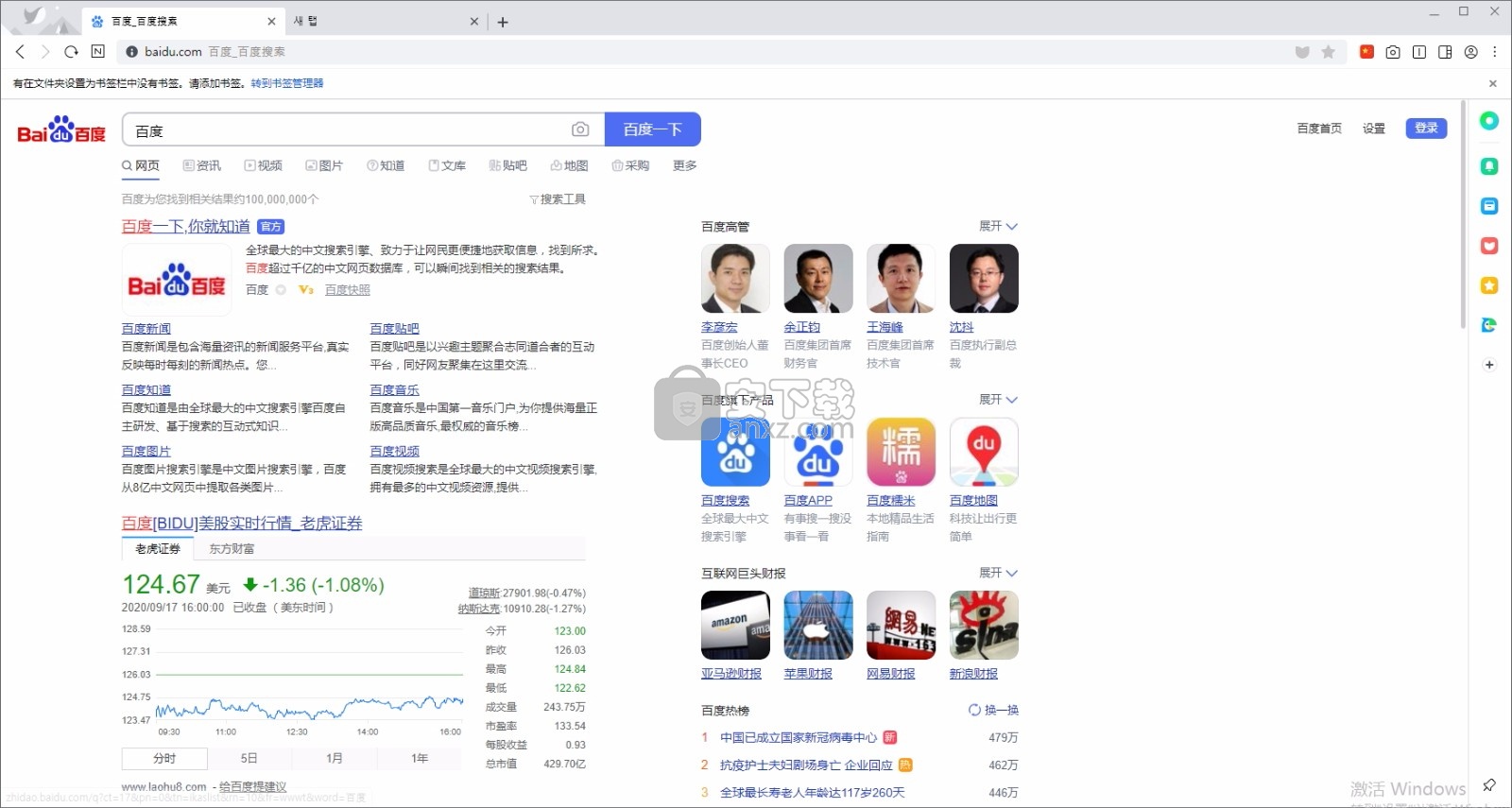
Task: Open the 百度首页 link
Action: pos(1319,129)
